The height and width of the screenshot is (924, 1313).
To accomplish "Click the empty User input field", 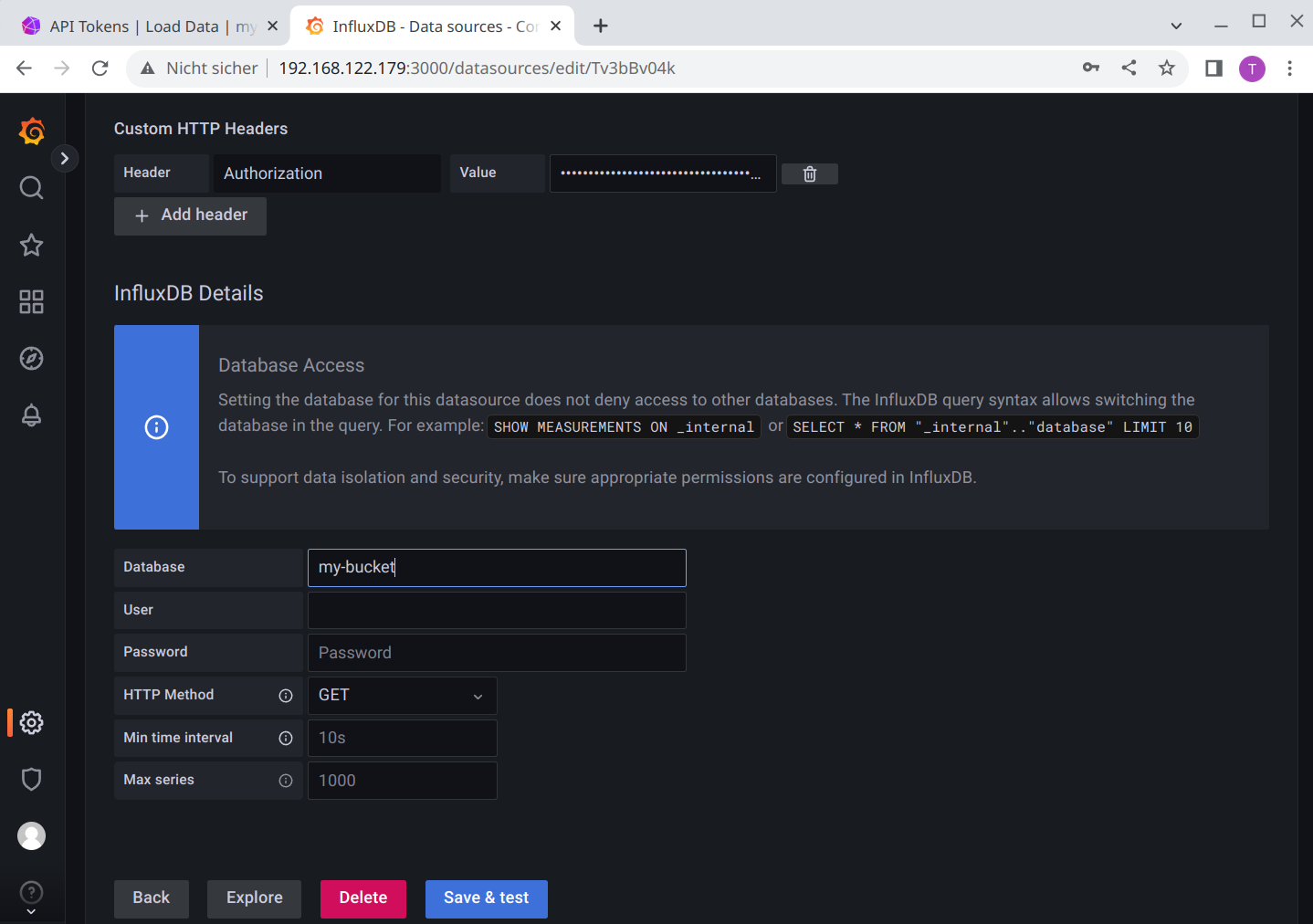I will point(497,610).
